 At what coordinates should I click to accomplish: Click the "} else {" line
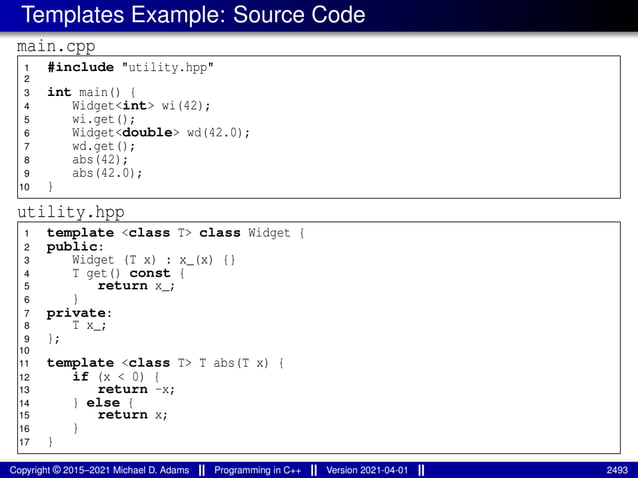click(x=103, y=403)
